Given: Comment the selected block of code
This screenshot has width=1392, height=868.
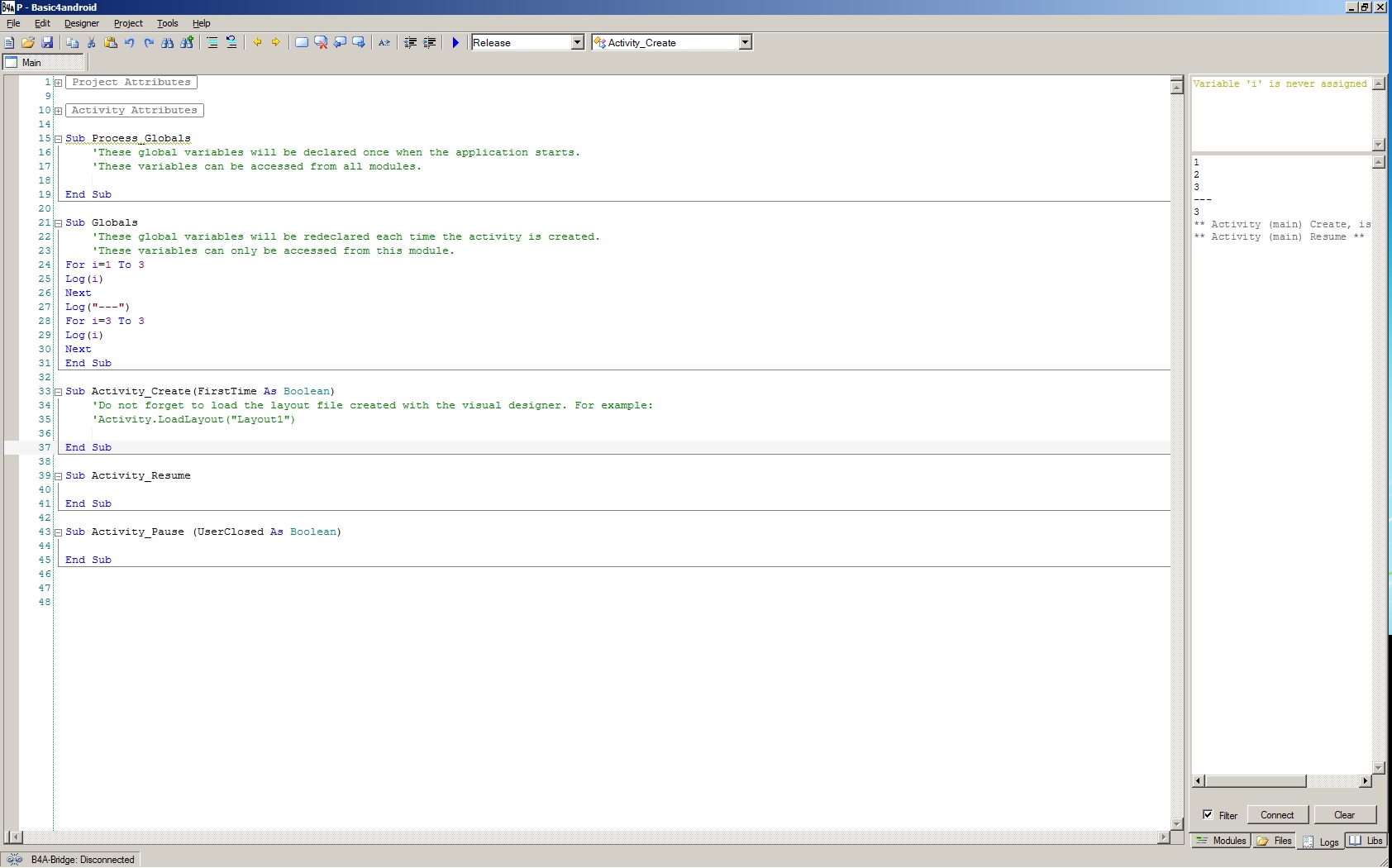Looking at the screenshot, I should coord(212,42).
